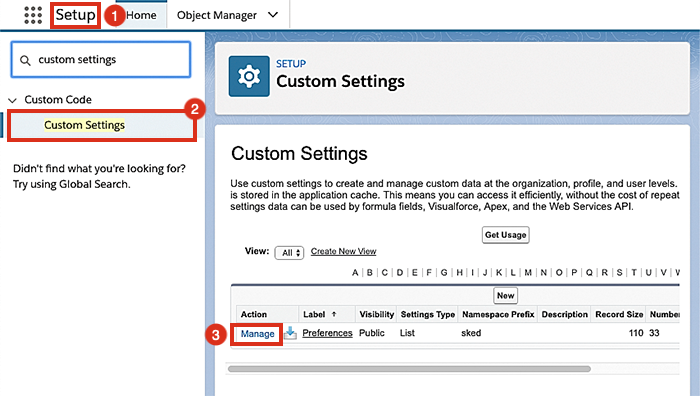The width and height of the screenshot is (700, 396).
Task: Click Manage for Preferences
Action: coord(257,334)
